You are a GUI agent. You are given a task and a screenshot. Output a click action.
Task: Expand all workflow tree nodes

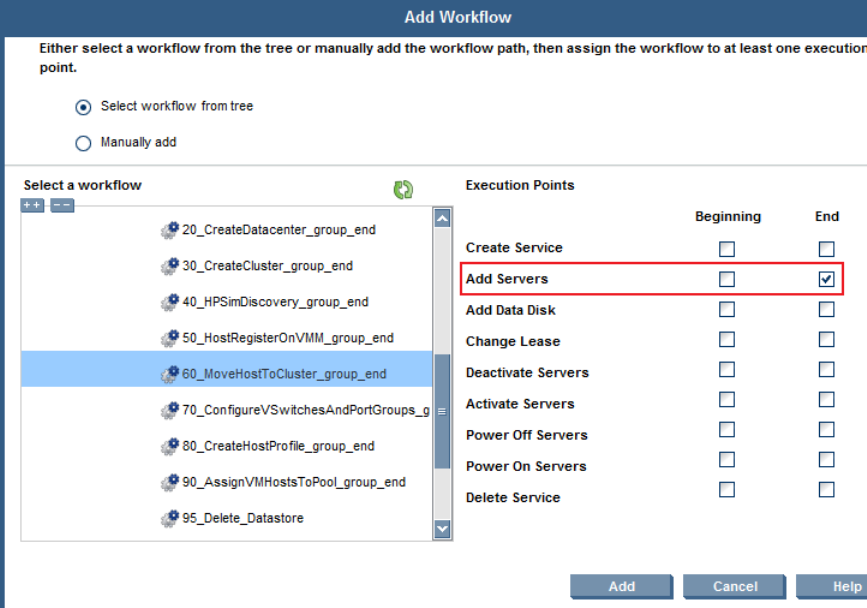pyautogui.click(x=33, y=205)
